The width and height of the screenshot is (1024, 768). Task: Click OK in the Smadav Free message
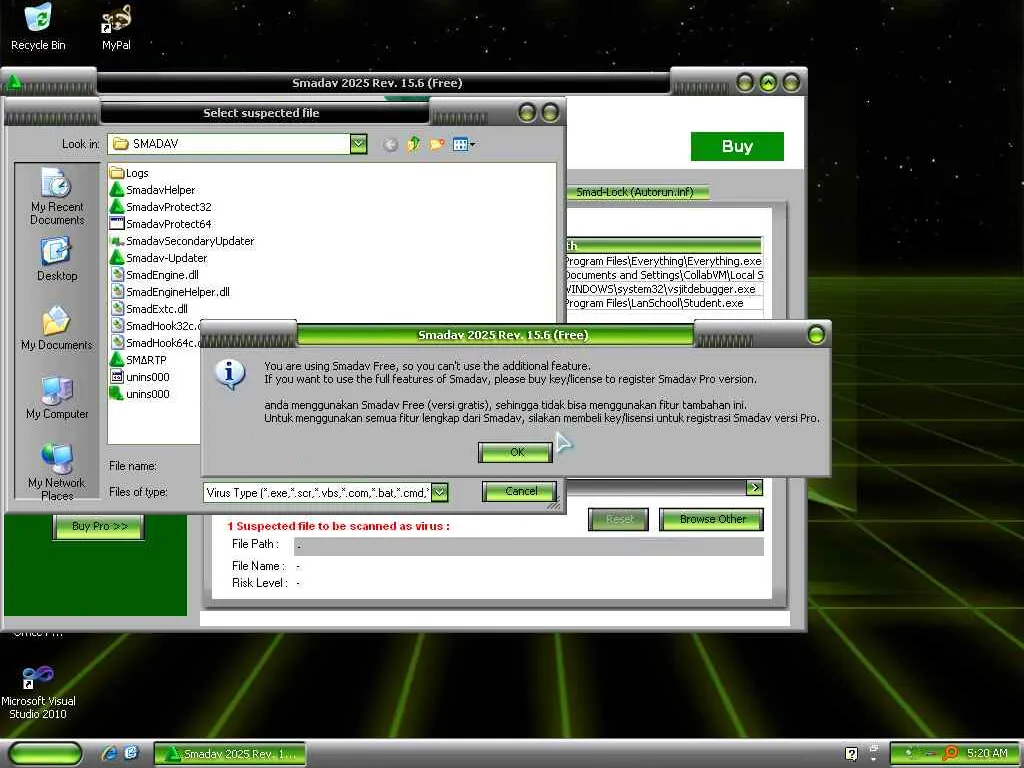(x=515, y=452)
